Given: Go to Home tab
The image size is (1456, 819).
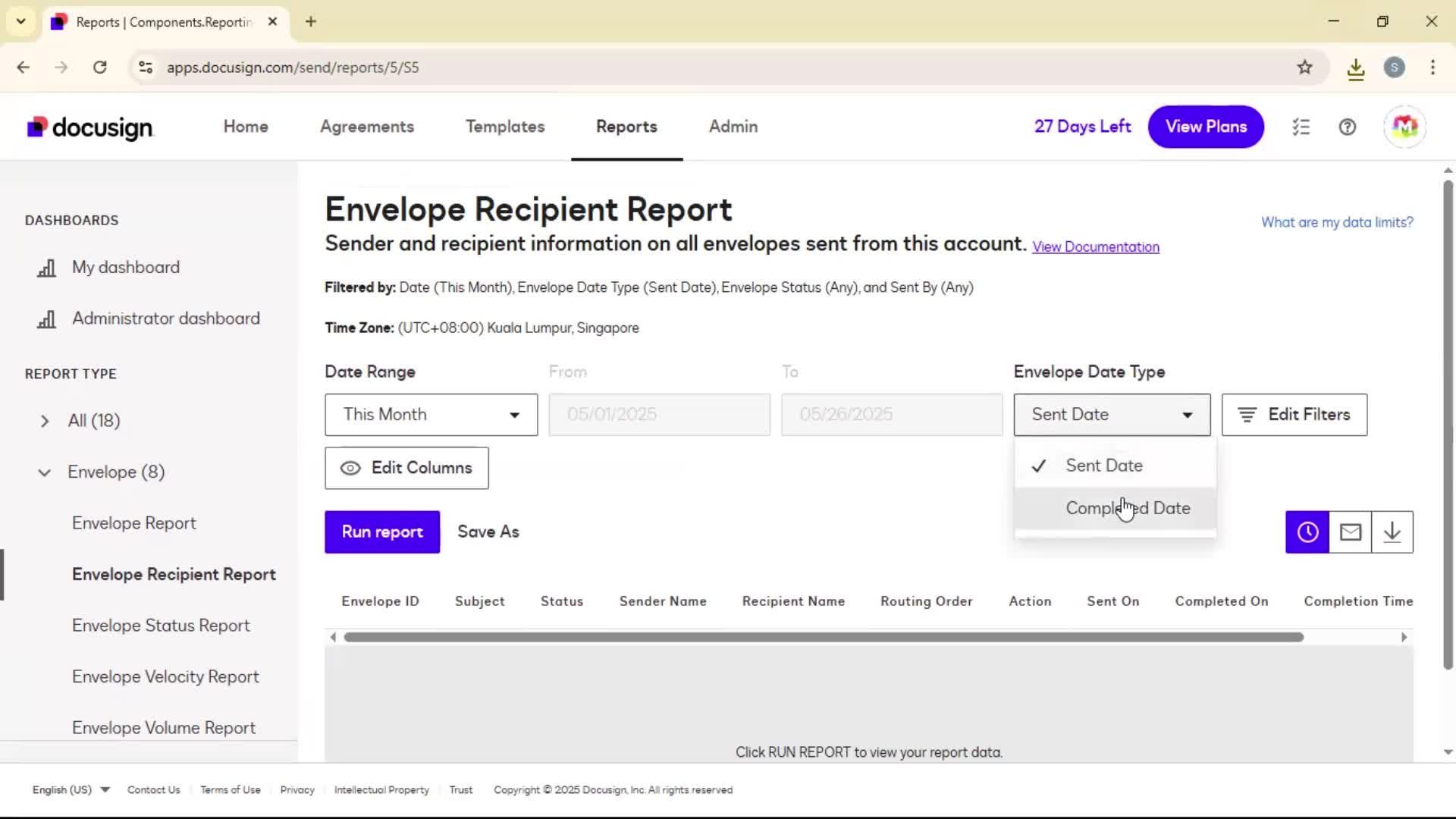Looking at the screenshot, I should point(246,127).
